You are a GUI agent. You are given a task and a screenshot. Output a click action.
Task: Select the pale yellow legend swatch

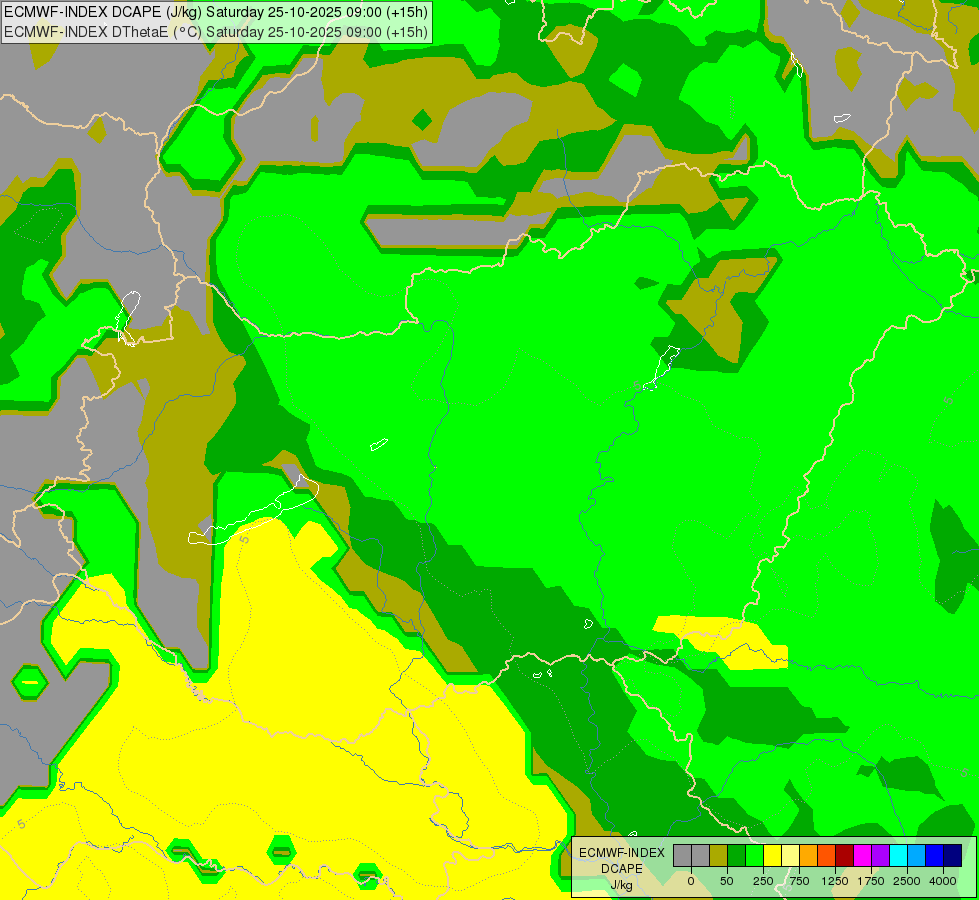790,855
